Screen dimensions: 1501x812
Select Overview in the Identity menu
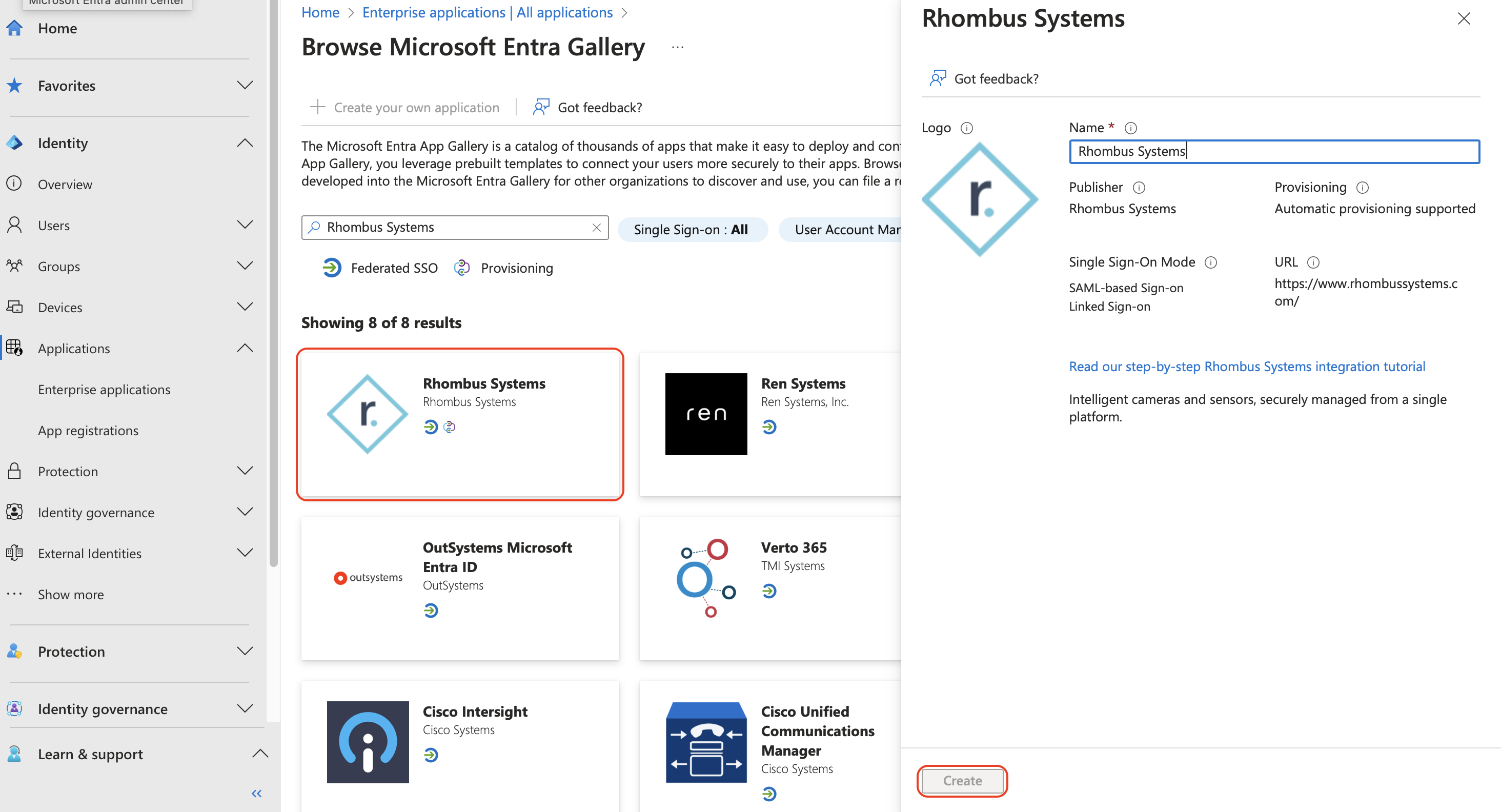(x=65, y=184)
